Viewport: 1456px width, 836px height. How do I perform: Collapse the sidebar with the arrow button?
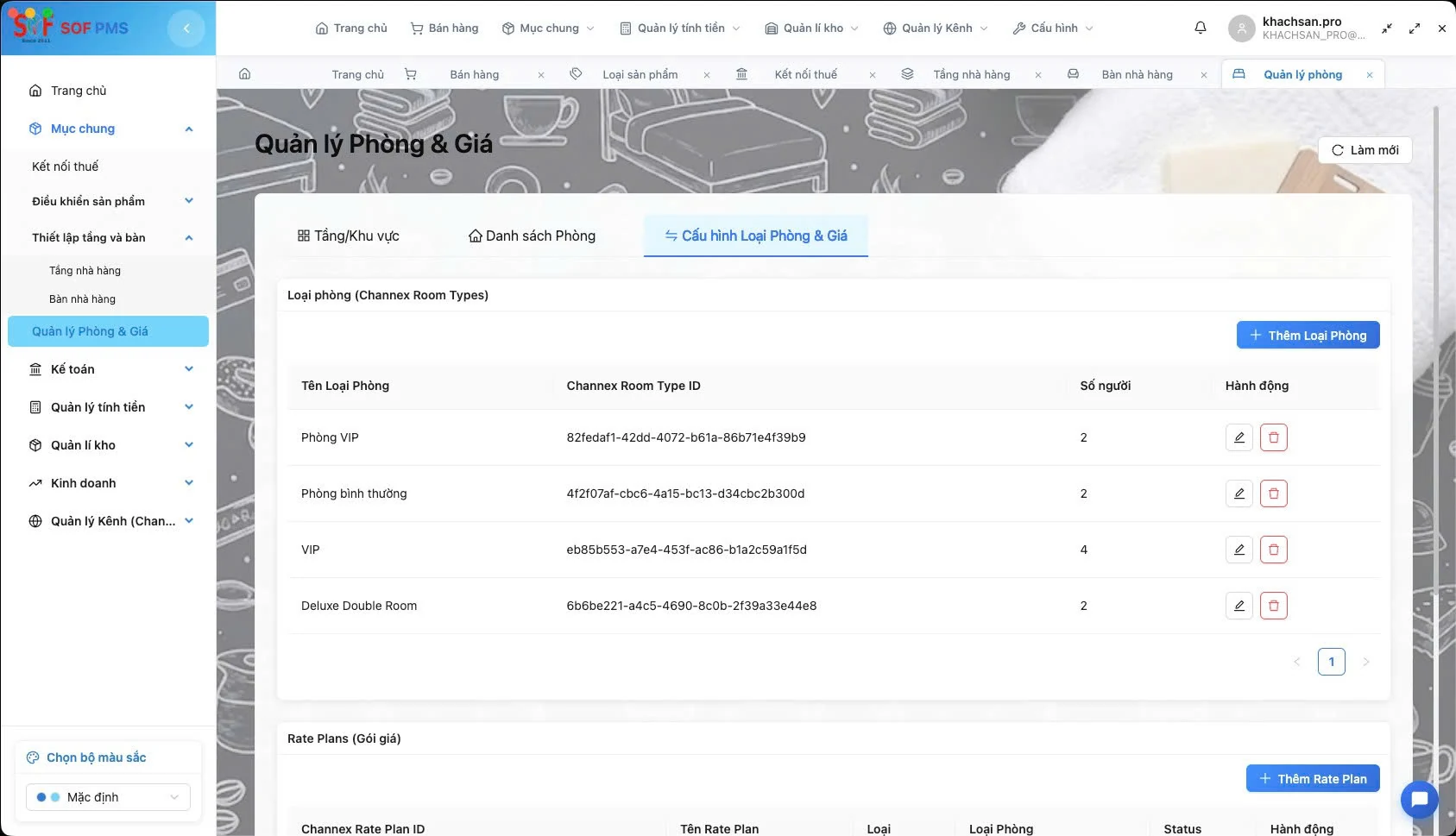click(x=186, y=28)
